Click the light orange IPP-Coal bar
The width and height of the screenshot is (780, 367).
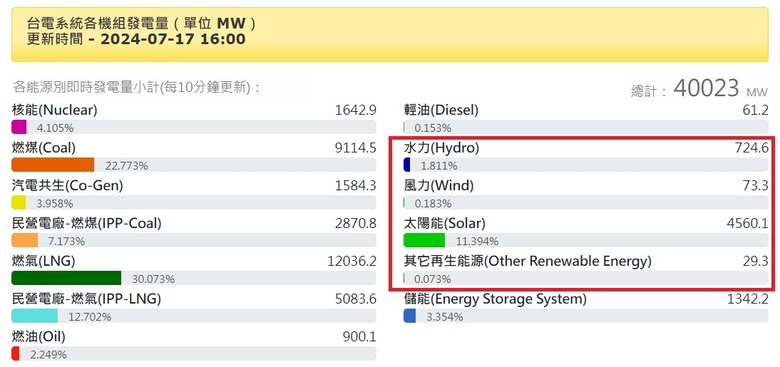[24, 241]
